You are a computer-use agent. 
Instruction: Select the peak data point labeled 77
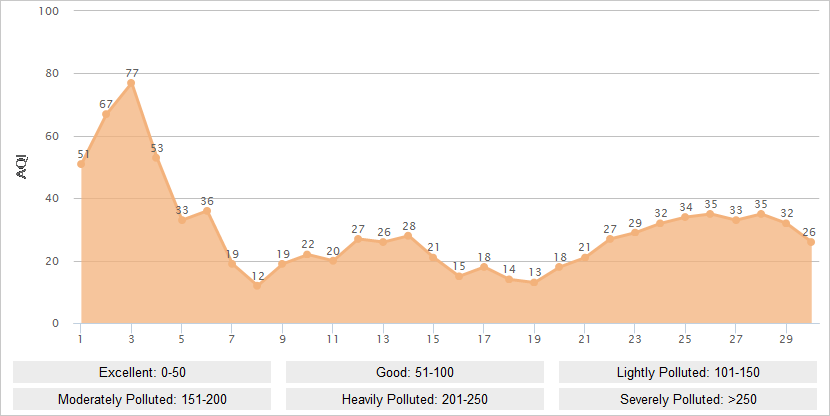pos(131,83)
